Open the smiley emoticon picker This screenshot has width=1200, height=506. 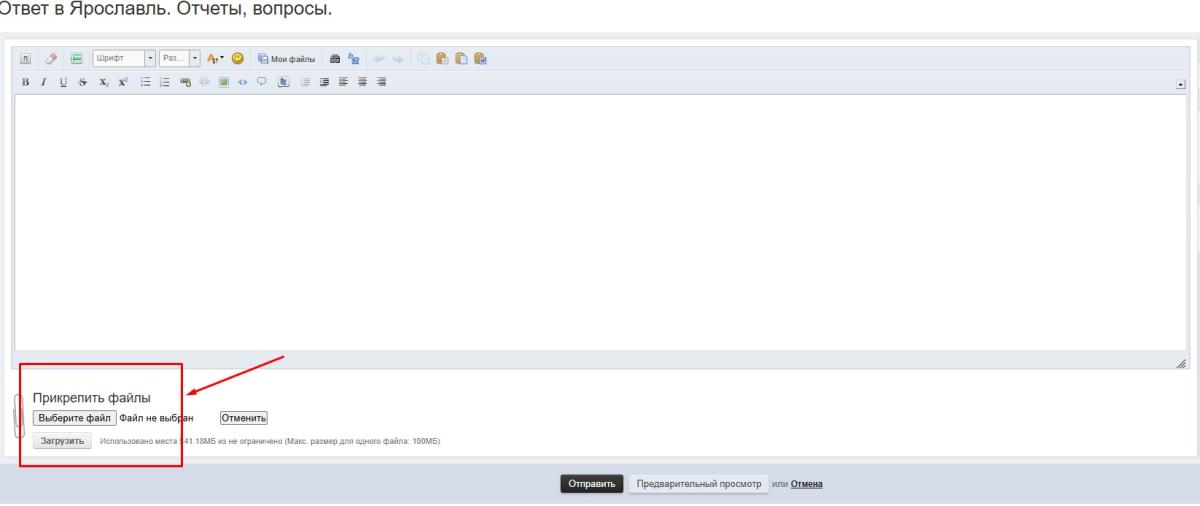click(x=239, y=58)
